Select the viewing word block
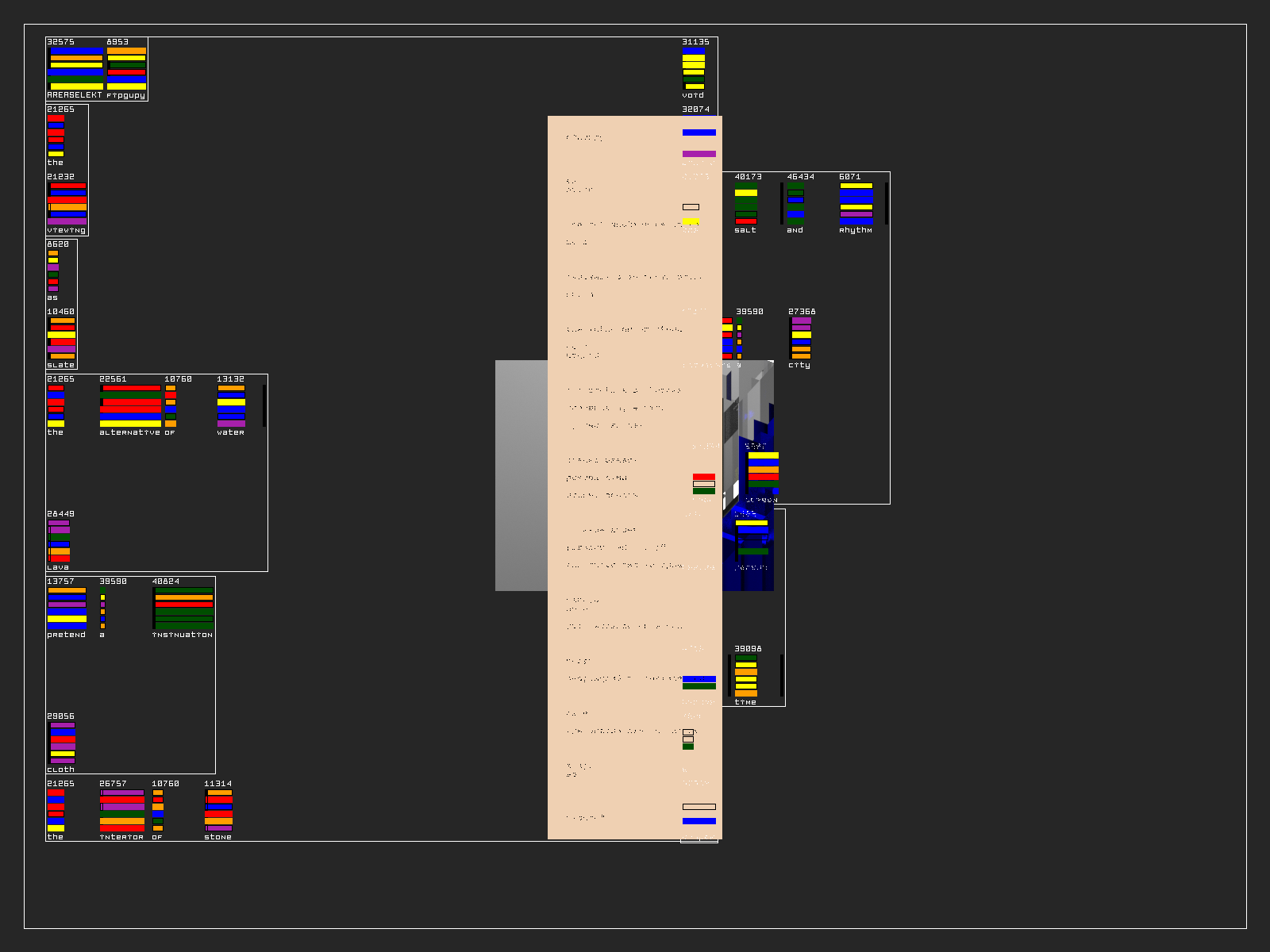This screenshot has height=952, width=1270. point(67,204)
